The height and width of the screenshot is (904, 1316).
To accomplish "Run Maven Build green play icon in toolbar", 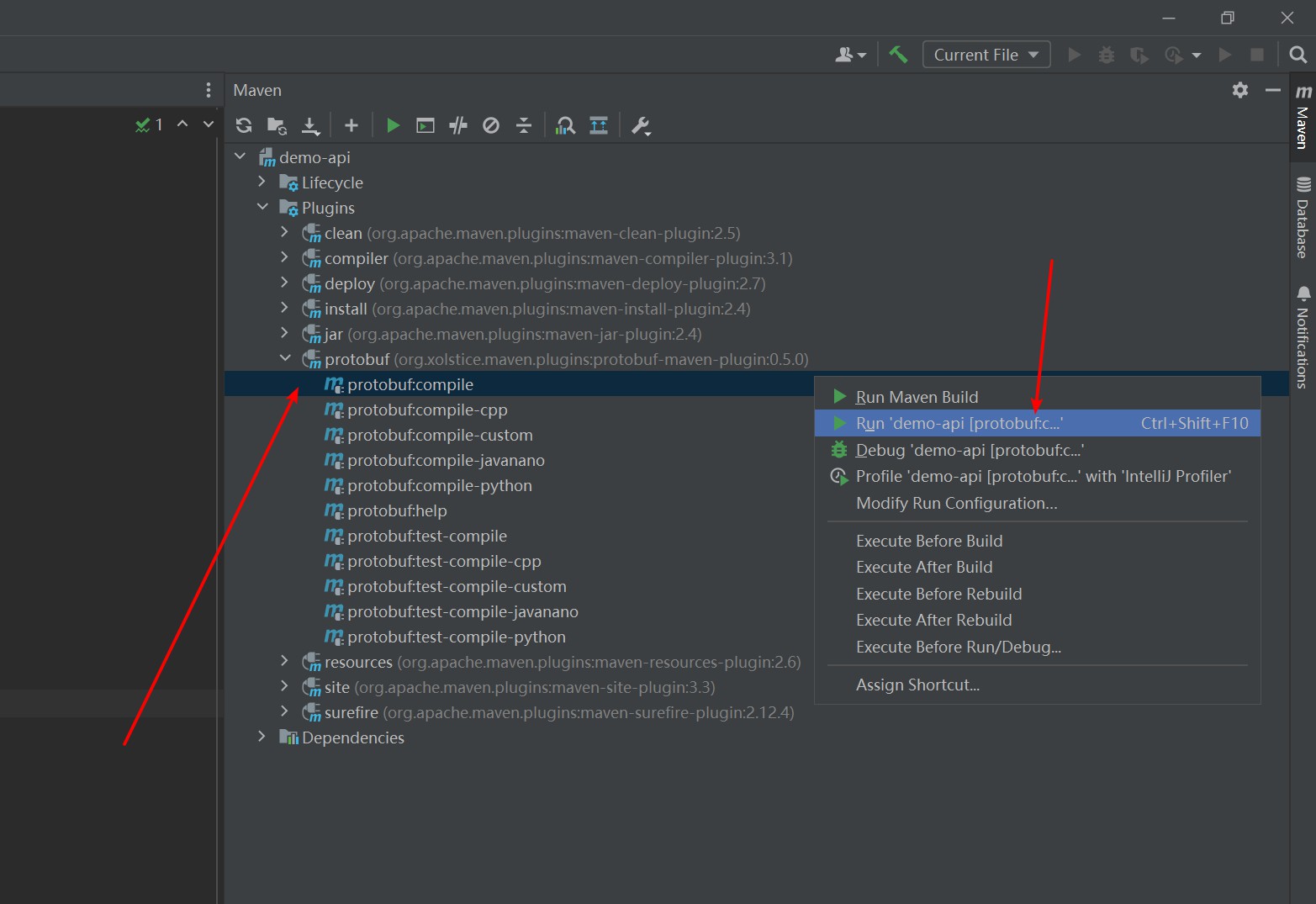I will 393,125.
